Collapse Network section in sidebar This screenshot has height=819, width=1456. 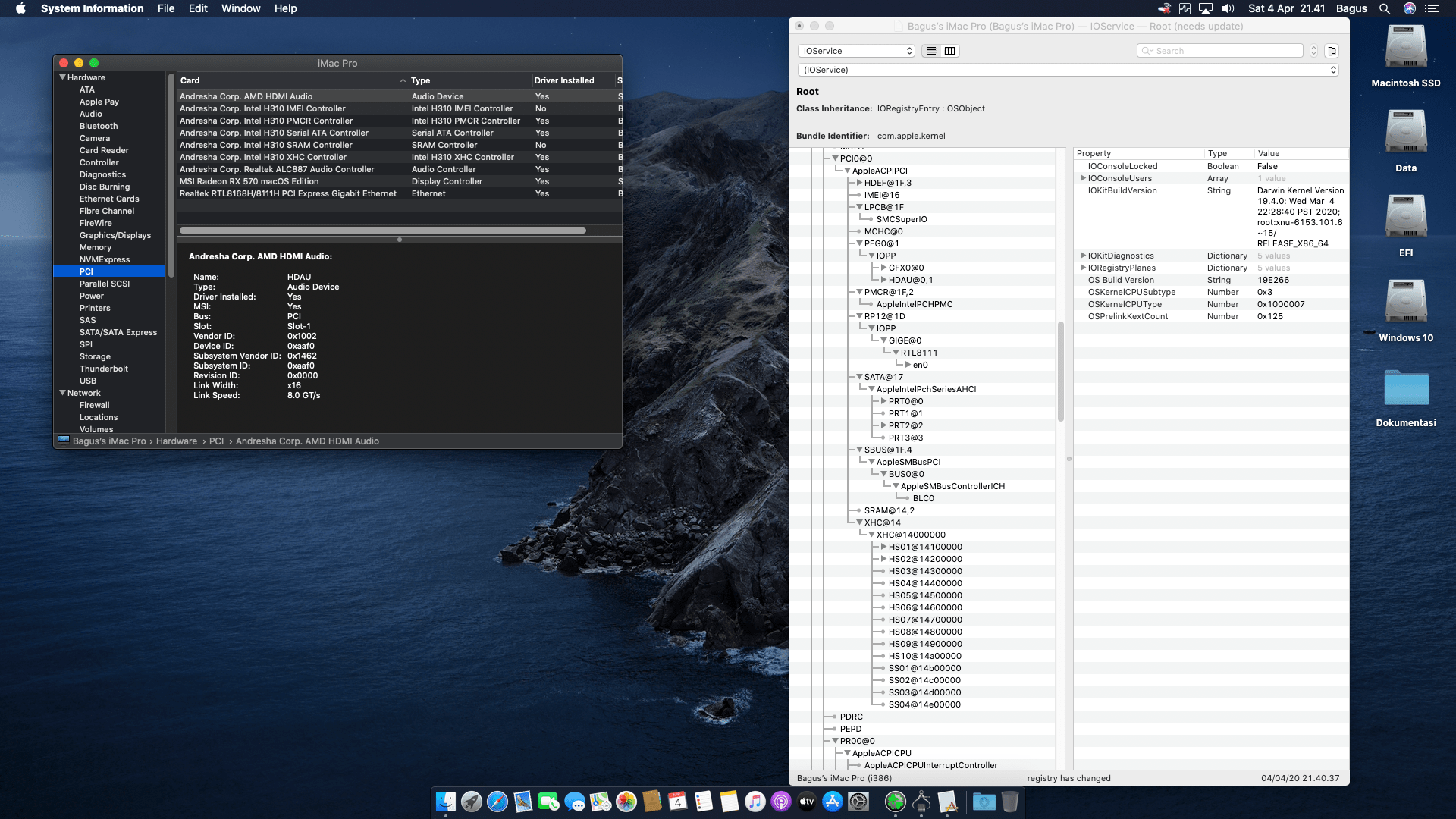click(62, 393)
